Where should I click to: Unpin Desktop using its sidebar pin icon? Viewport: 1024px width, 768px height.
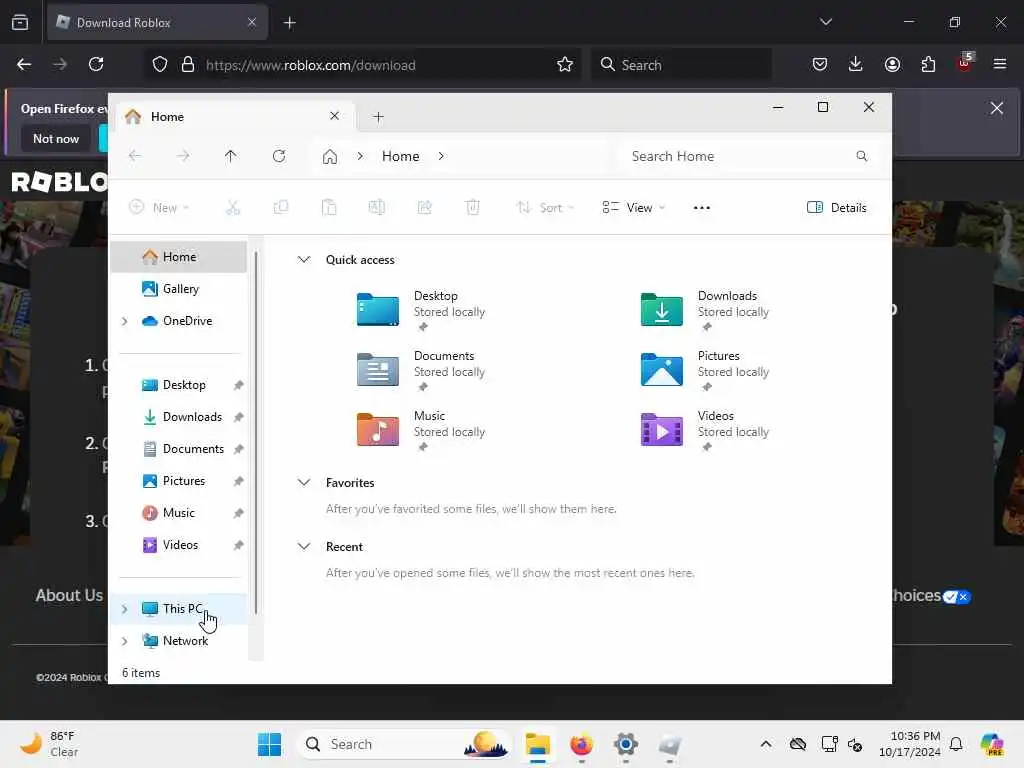click(238, 385)
